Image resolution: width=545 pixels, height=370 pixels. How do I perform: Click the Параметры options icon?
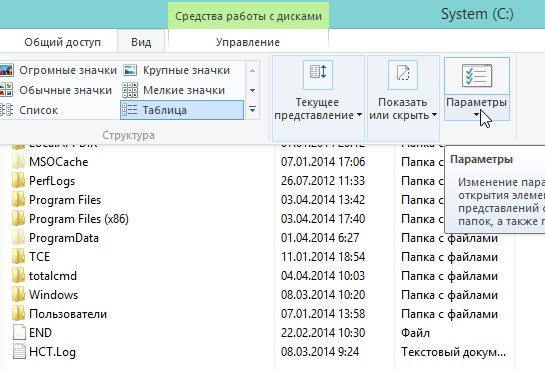coord(477,75)
